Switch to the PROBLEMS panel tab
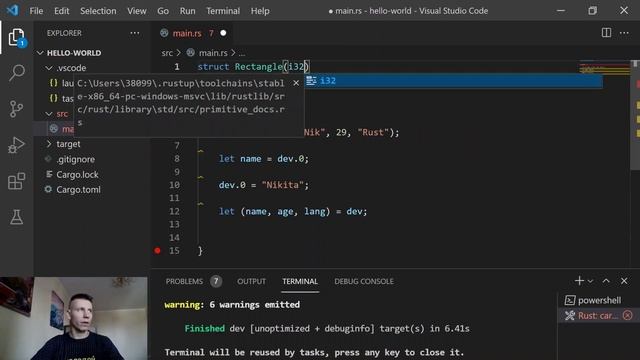This screenshot has width=640, height=360. pyautogui.click(x=184, y=281)
